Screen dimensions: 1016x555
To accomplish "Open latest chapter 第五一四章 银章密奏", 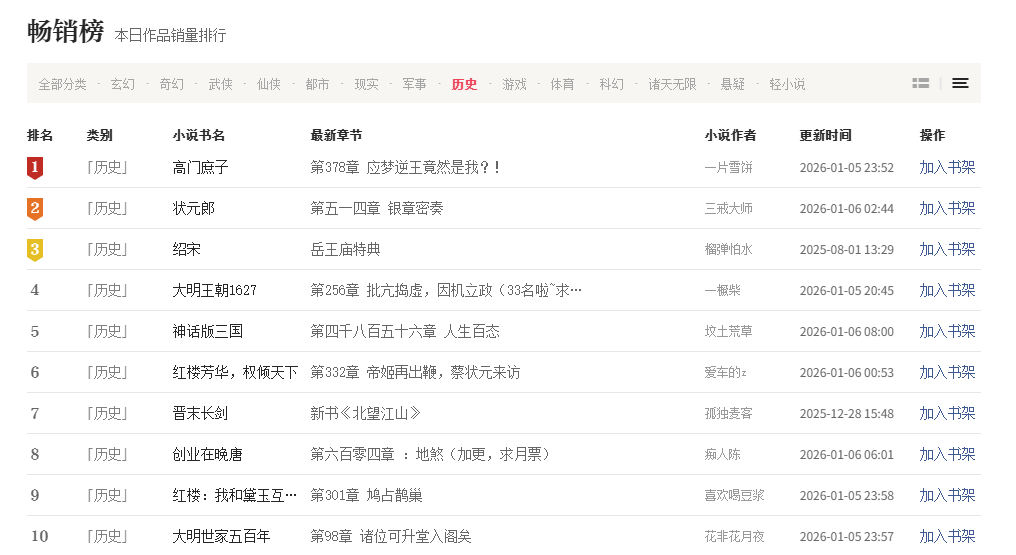I will tap(377, 208).
